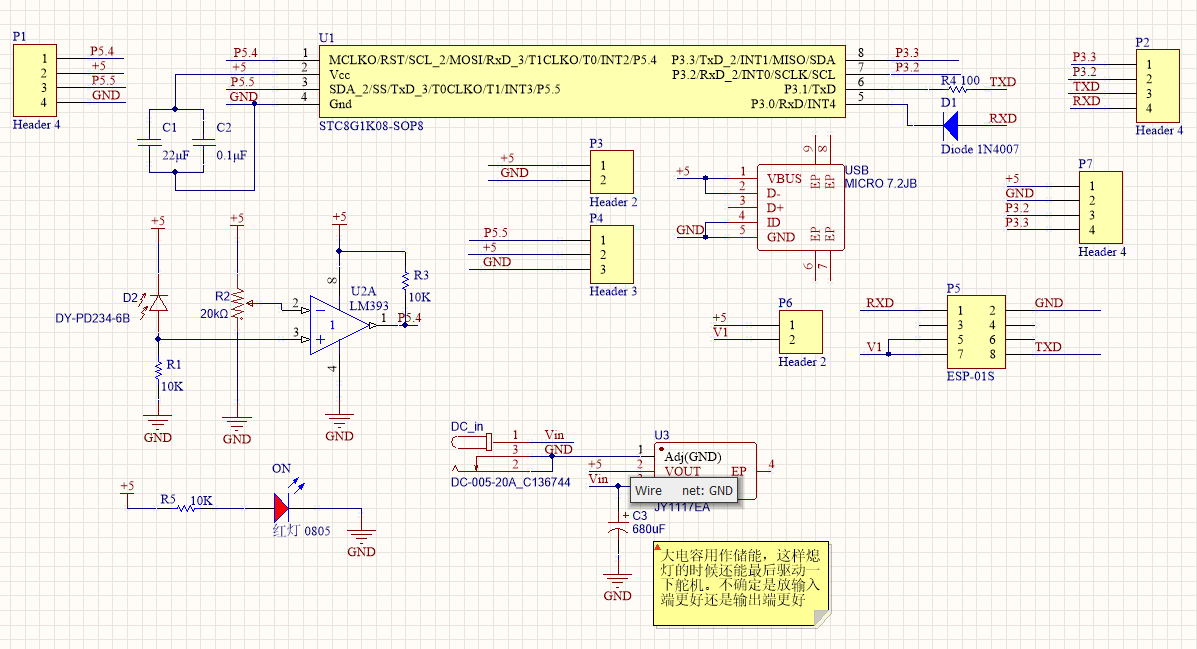Click the GND power port below R2
The height and width of the screenshot is (649, 1197).
pos(237,431)
